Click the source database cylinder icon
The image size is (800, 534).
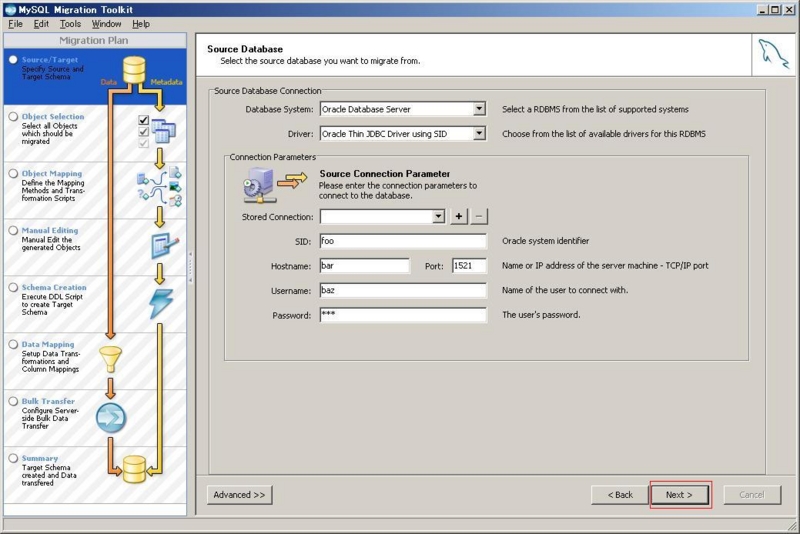[x=134, y=69]
